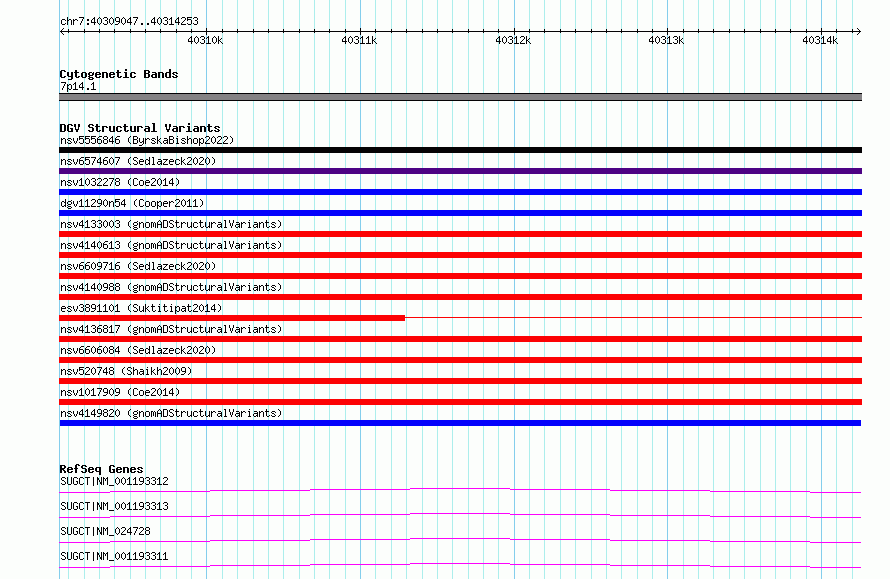Click the nsv4133003 gnomAD label
Image resolution: width=890 pixels, height=579 pixels.
click(171, 224)
